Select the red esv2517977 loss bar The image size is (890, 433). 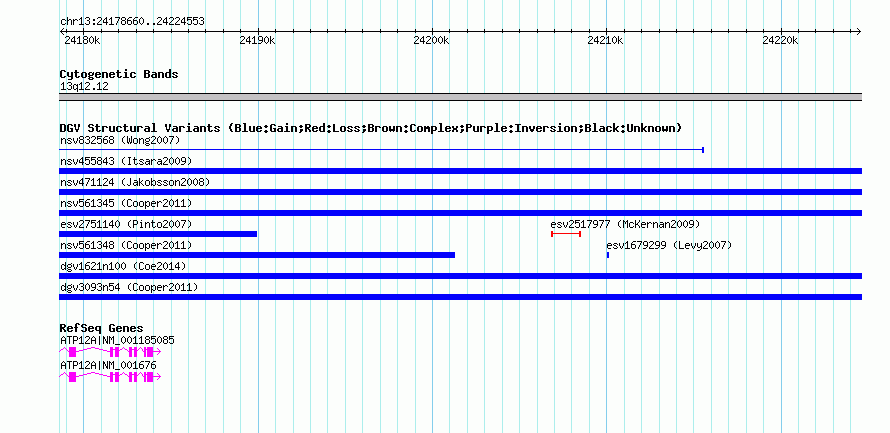[x=566, y=234]
